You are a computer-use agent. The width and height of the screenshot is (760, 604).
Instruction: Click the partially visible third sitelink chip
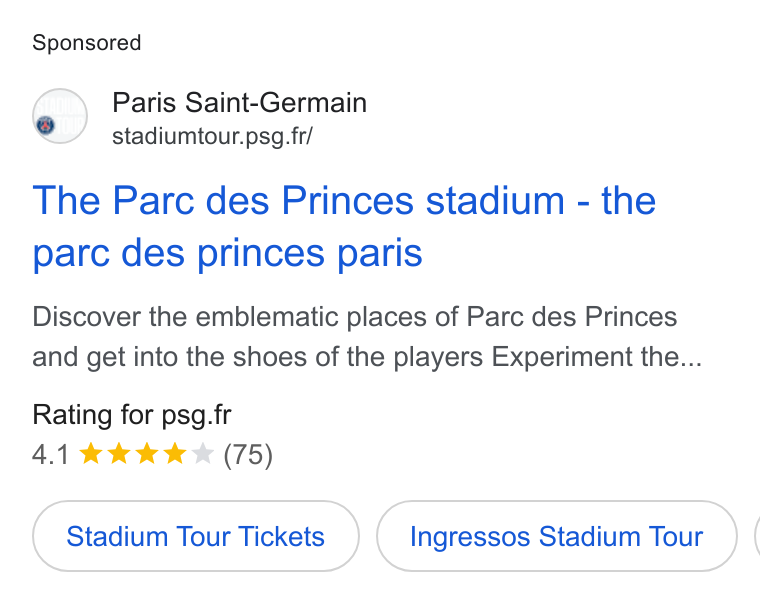click(x=757, y=536)
